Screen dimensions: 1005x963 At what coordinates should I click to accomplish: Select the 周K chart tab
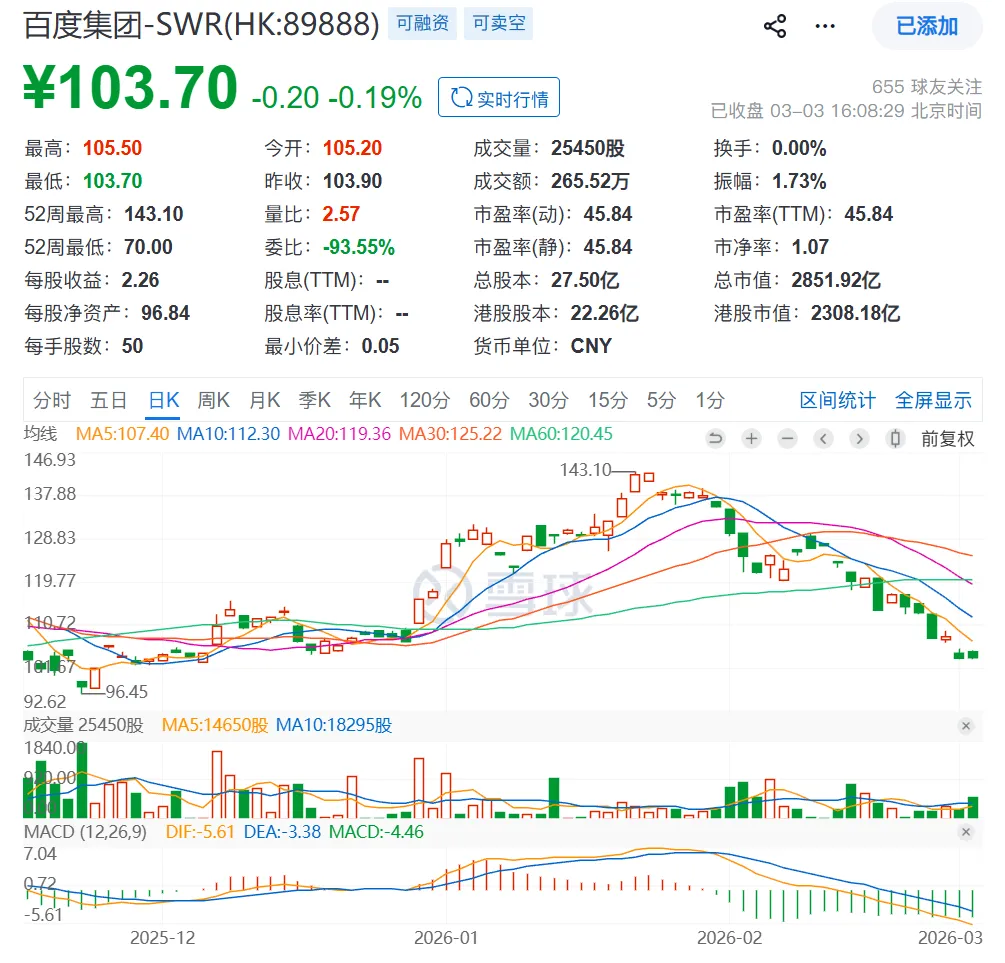coord(213,400)
